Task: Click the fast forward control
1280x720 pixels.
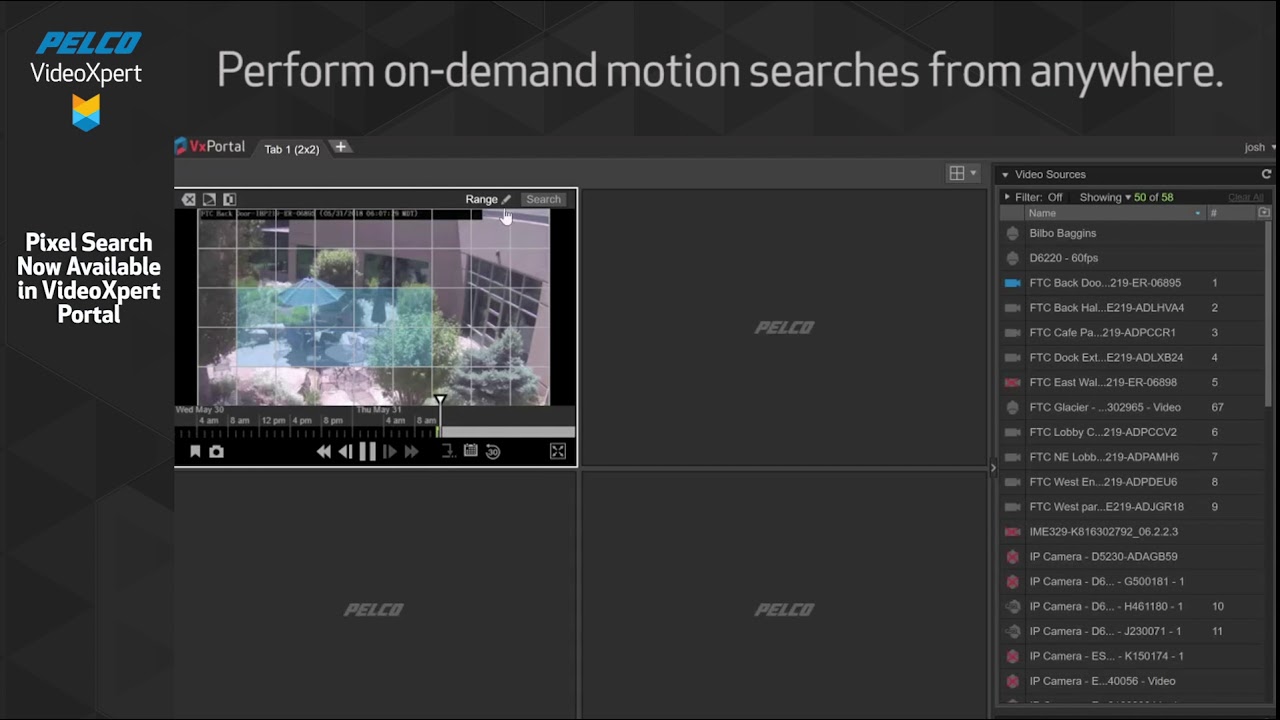Action: 411,452
